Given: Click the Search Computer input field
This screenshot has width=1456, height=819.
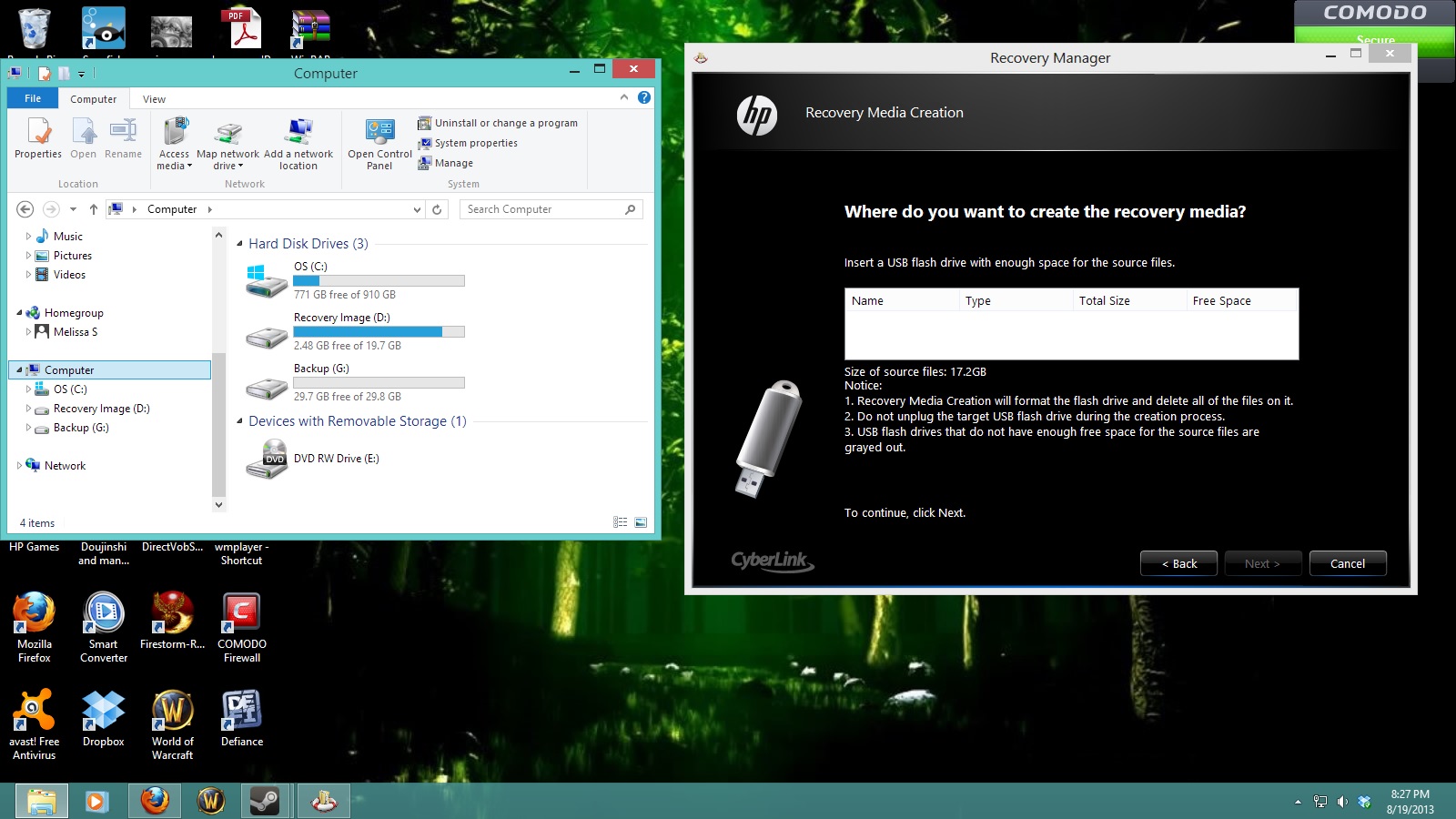Looking at the screenshot, I should [541, 209].
